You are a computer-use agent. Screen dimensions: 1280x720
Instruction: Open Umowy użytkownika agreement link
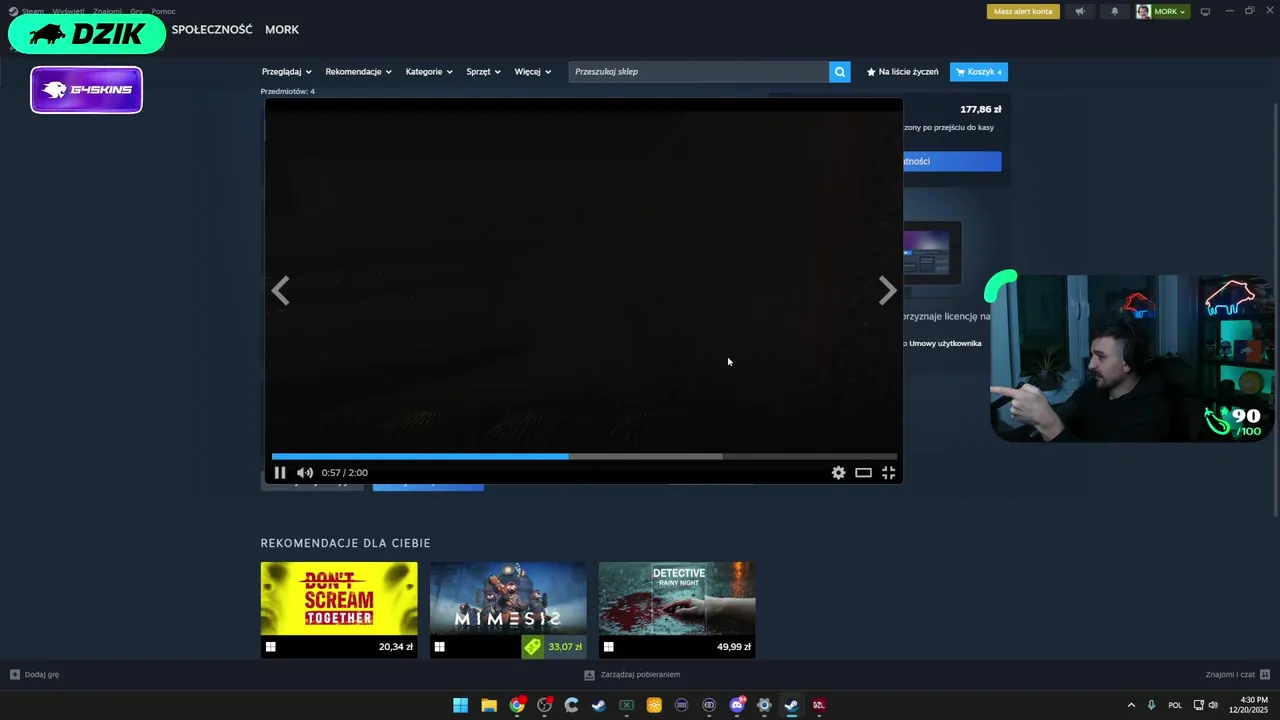(945, 343)
